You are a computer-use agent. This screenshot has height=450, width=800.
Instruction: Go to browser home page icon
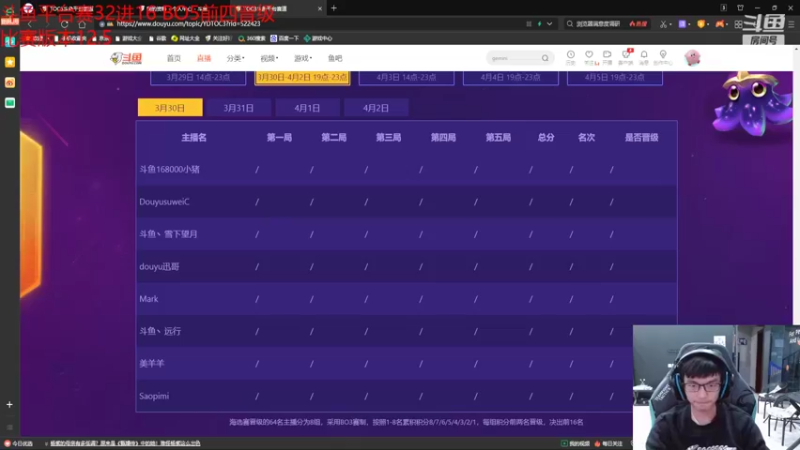click(x=82, y=24)
